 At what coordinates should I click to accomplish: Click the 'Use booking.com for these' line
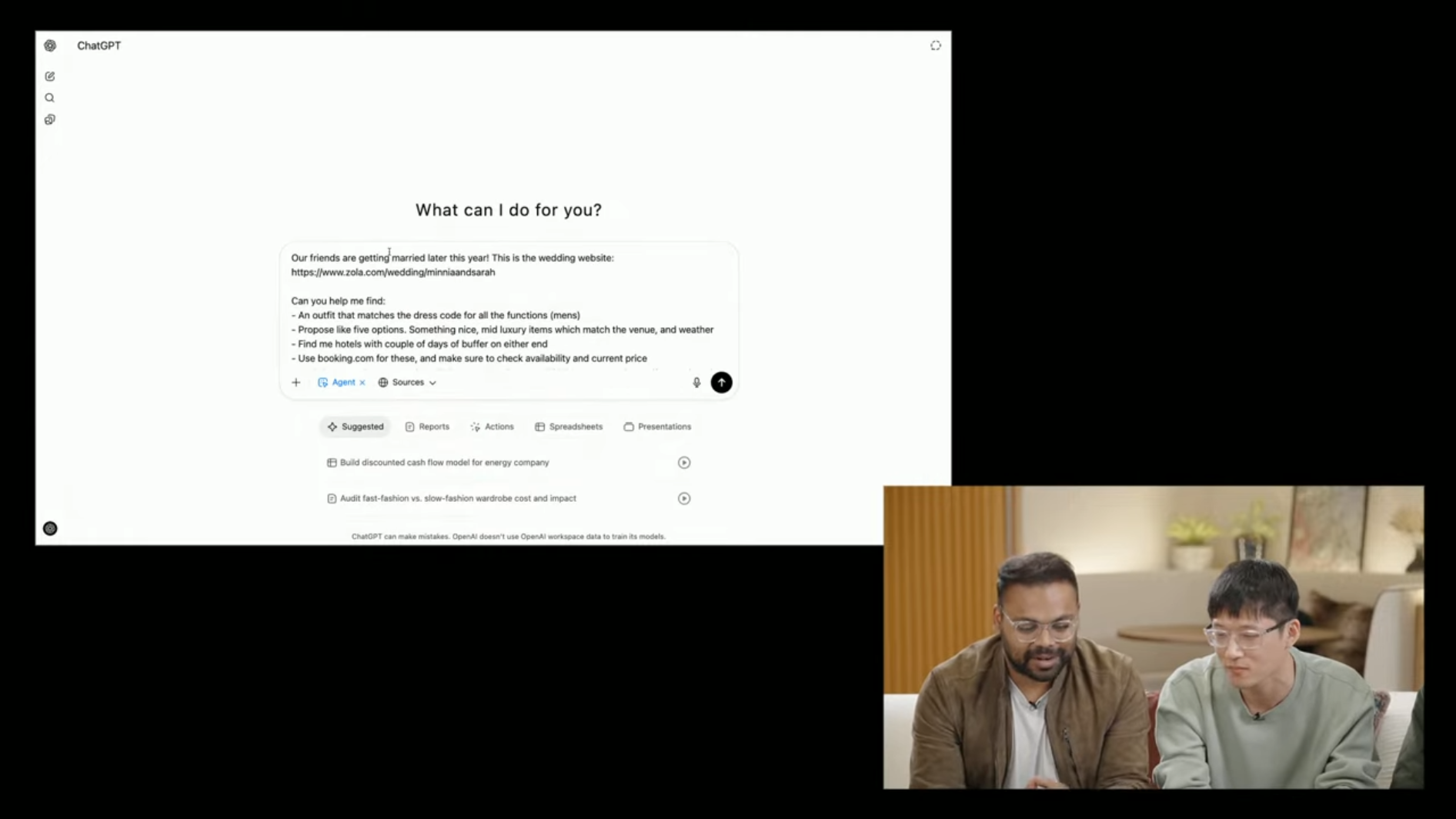469,358
